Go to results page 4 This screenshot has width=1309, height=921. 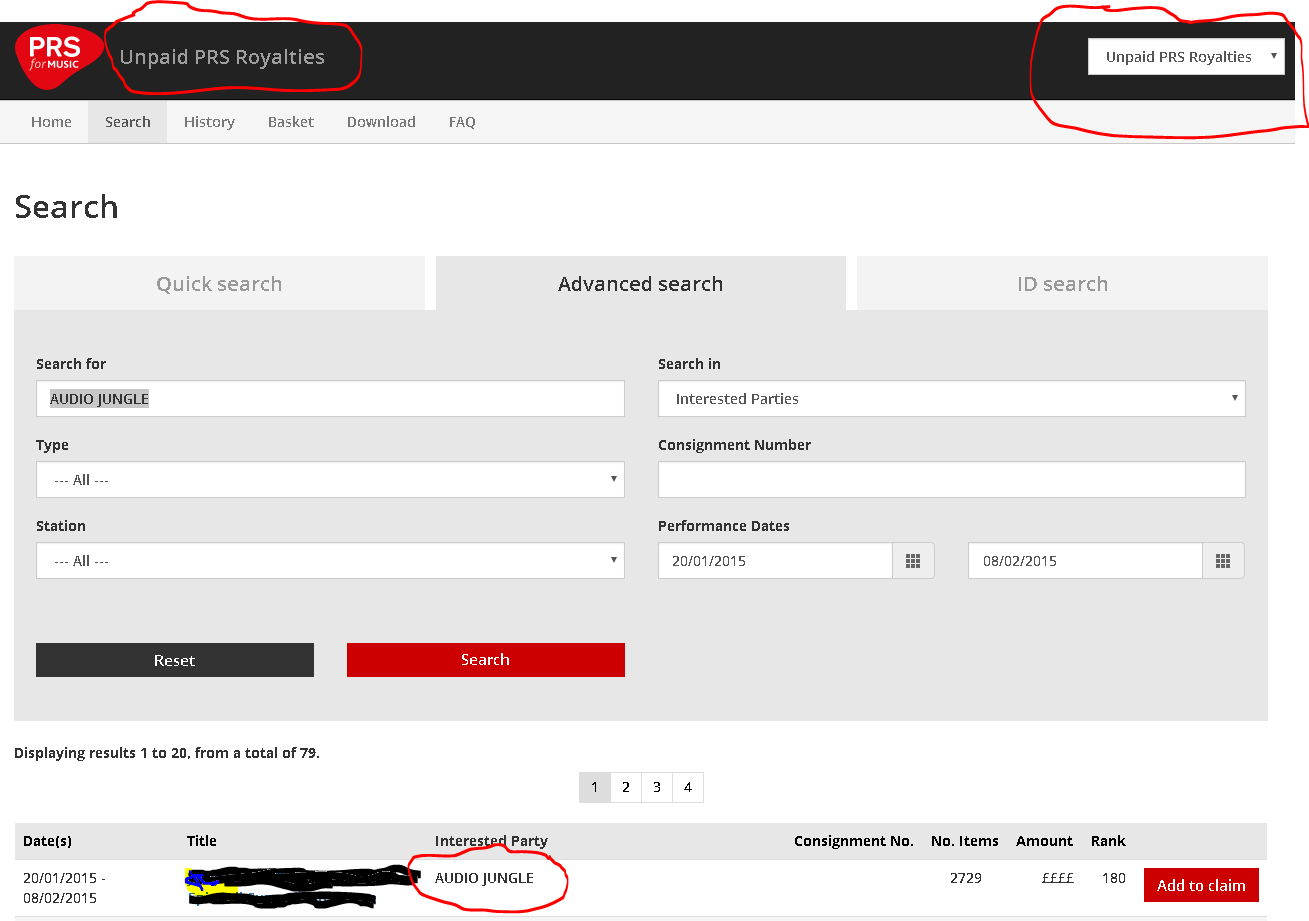click(x=688, y=787)
